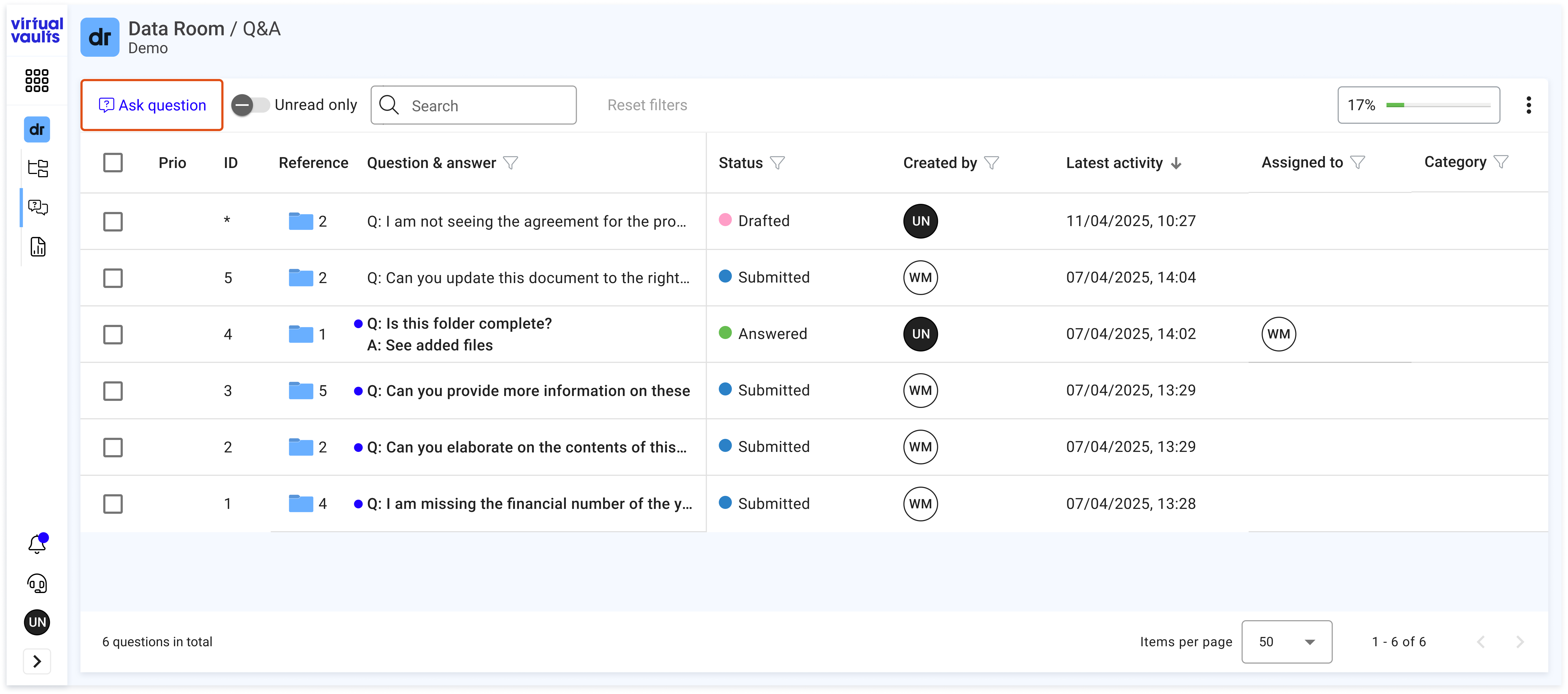Viewport: 1568px width, 694px height.
Task: Check the select-all header checkbox
Action: coord(113,163)
